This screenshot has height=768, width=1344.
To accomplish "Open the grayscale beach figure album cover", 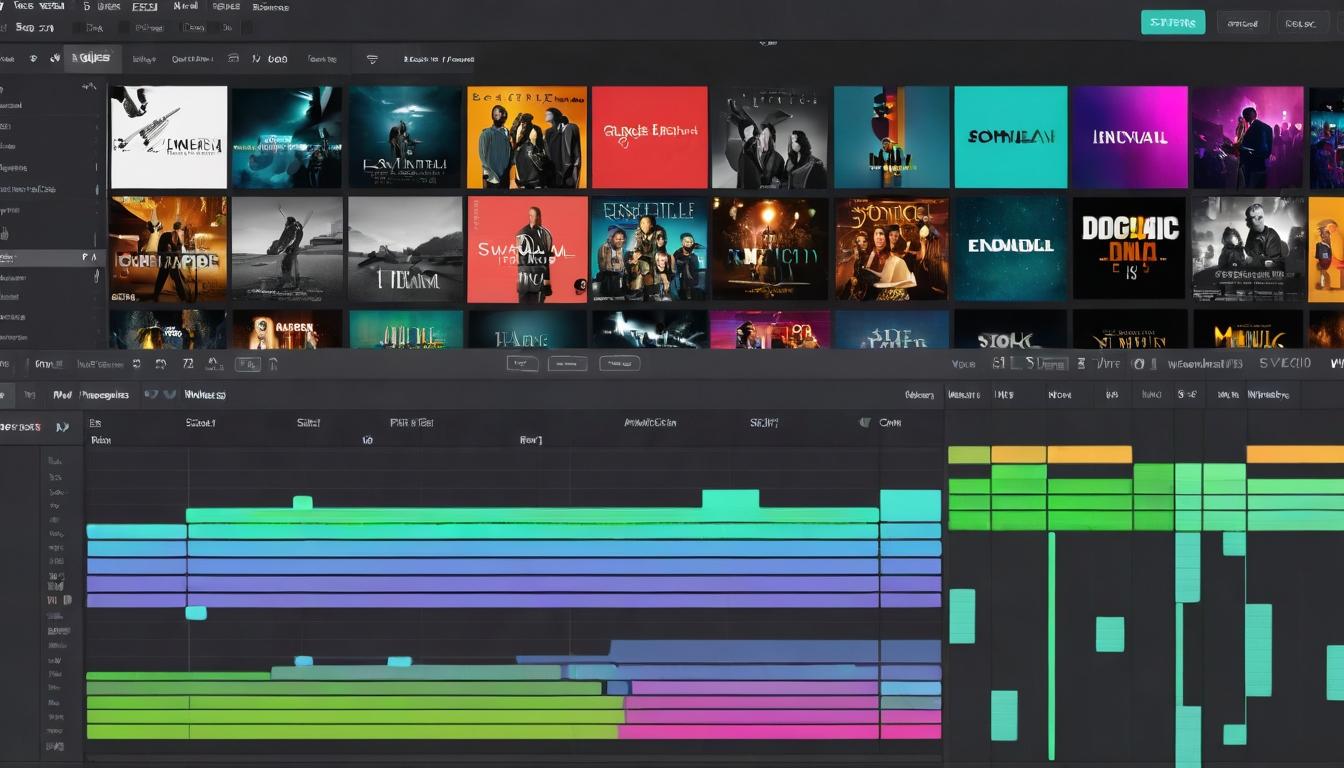I will point(287,249).
